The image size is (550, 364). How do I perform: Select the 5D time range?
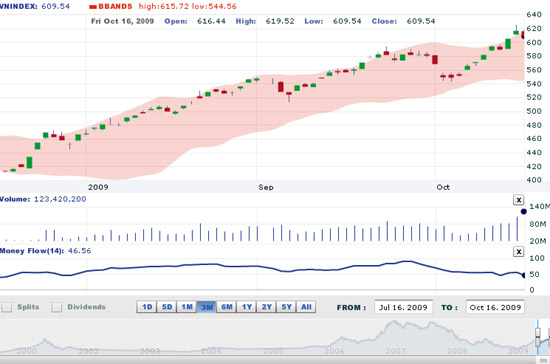(x=167, y=307)
